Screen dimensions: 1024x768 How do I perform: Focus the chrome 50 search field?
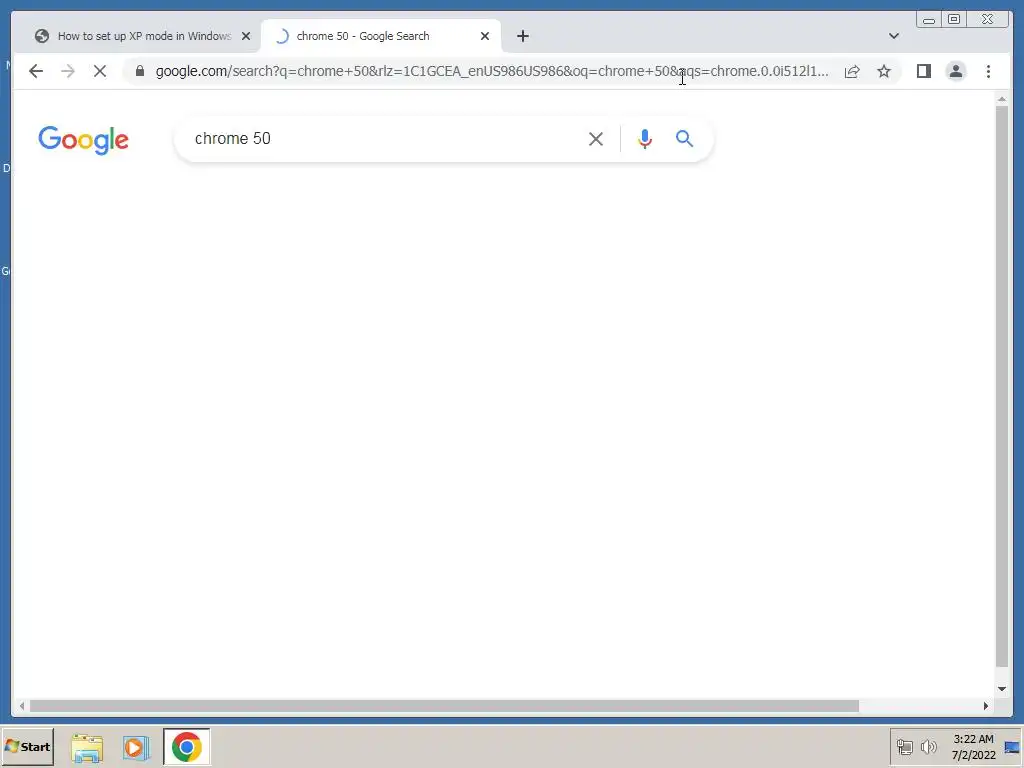(385, 138)
